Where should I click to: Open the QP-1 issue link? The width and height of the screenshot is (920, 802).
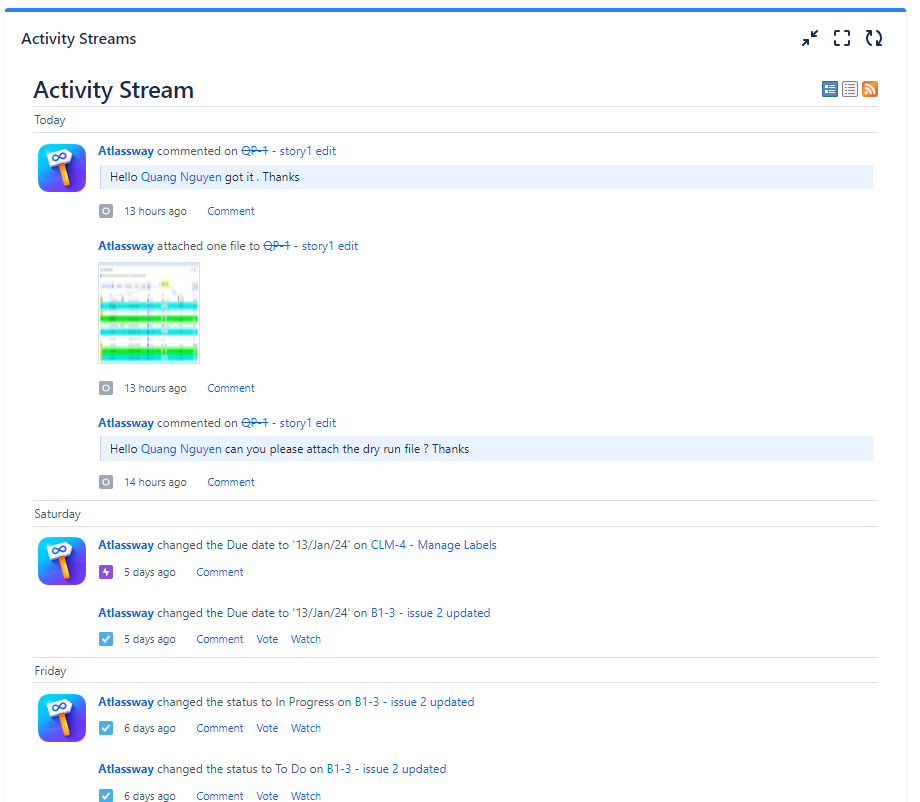[254, 150]
